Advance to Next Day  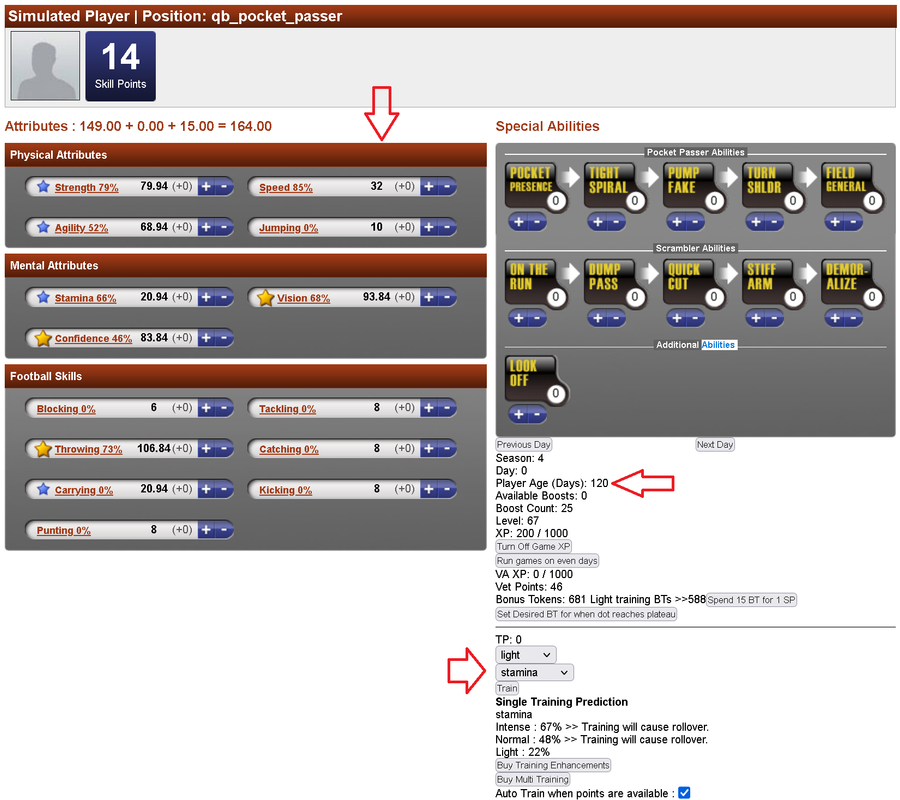pyautogui.click(x=715, y=445)
